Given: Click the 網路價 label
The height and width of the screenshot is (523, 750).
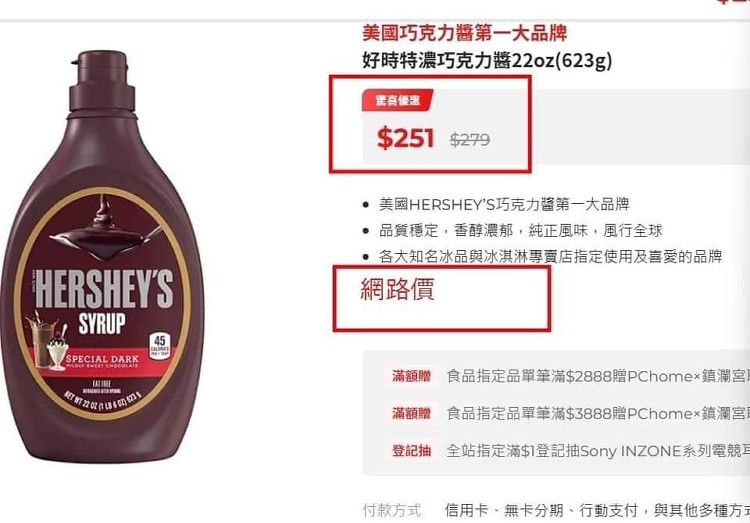Looking at the screenshot, I should coord(397,289).
